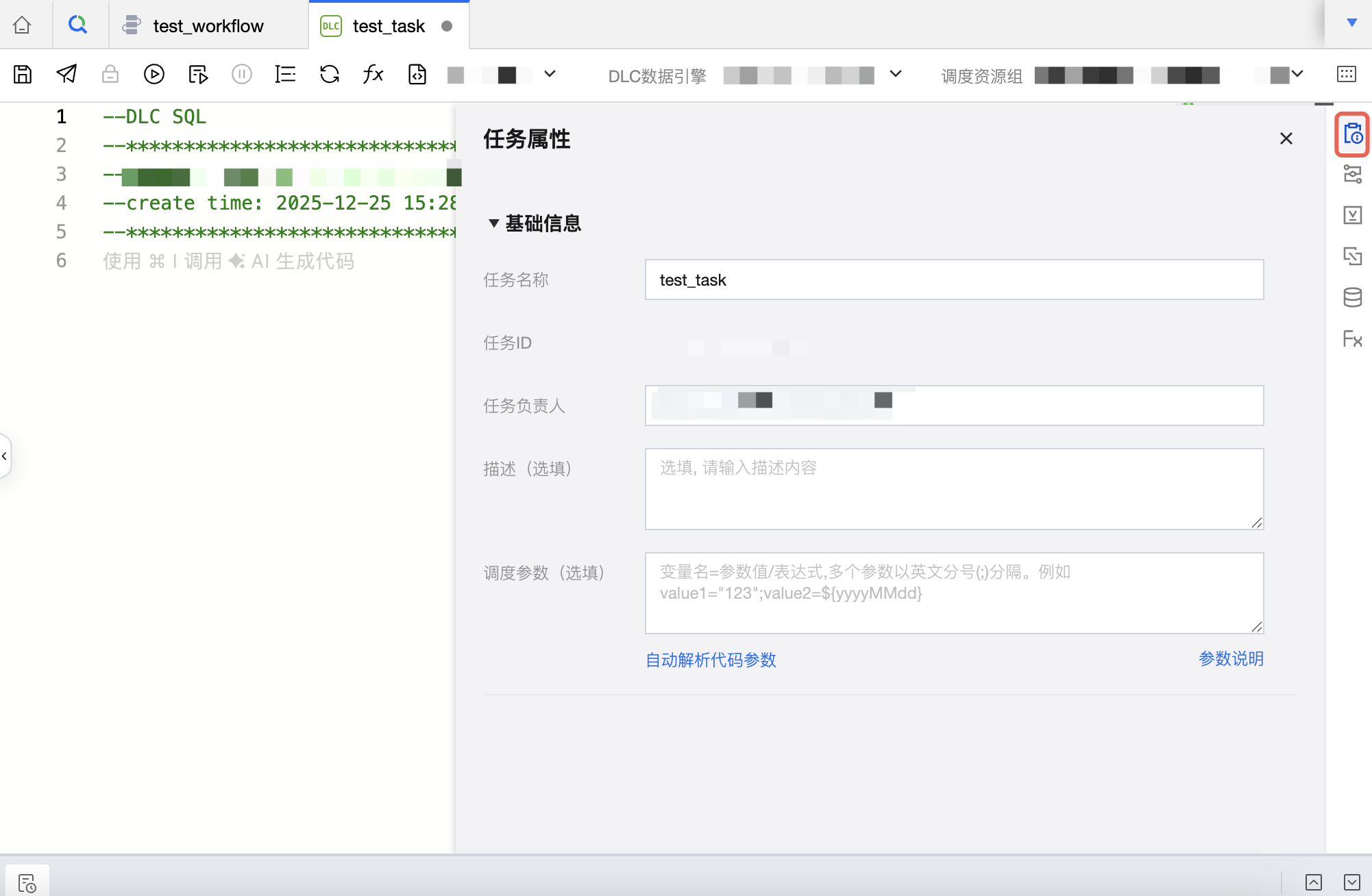Click the home icon
Screen dimensions: 1372x896
coord(22,25)
